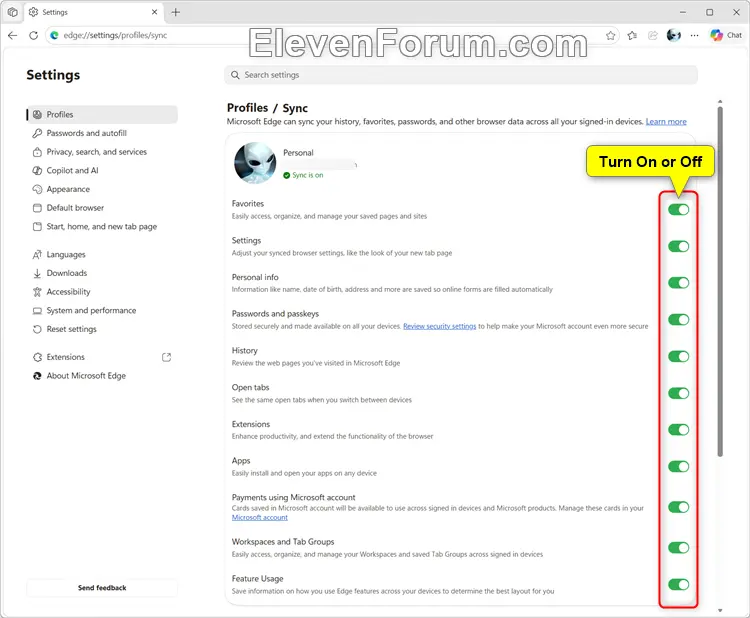Viewport: 750px width, 618px height.
Task: Open Settings and more ellipsis menu
Action: point(695,35)
